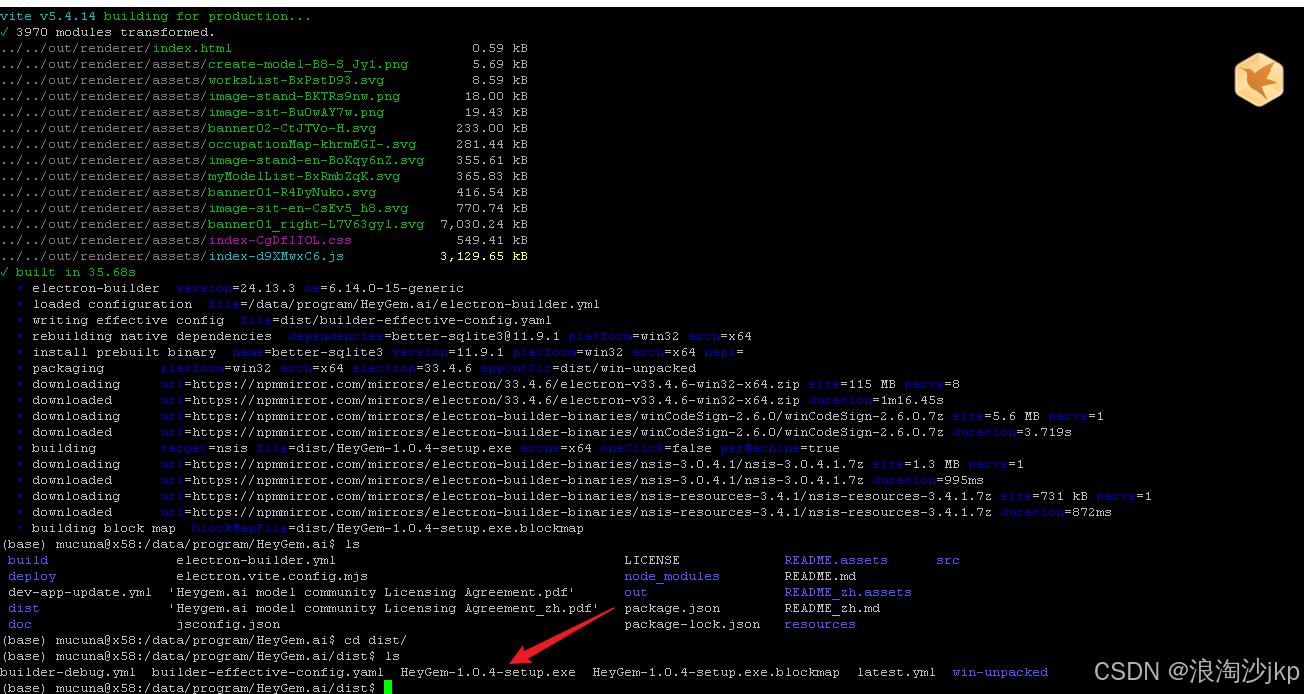The height and width of the screenshot is (694, 1304).
Task: Click the cyan index-d9XMwxC6.js filename
Action: (x=276, y=256)
